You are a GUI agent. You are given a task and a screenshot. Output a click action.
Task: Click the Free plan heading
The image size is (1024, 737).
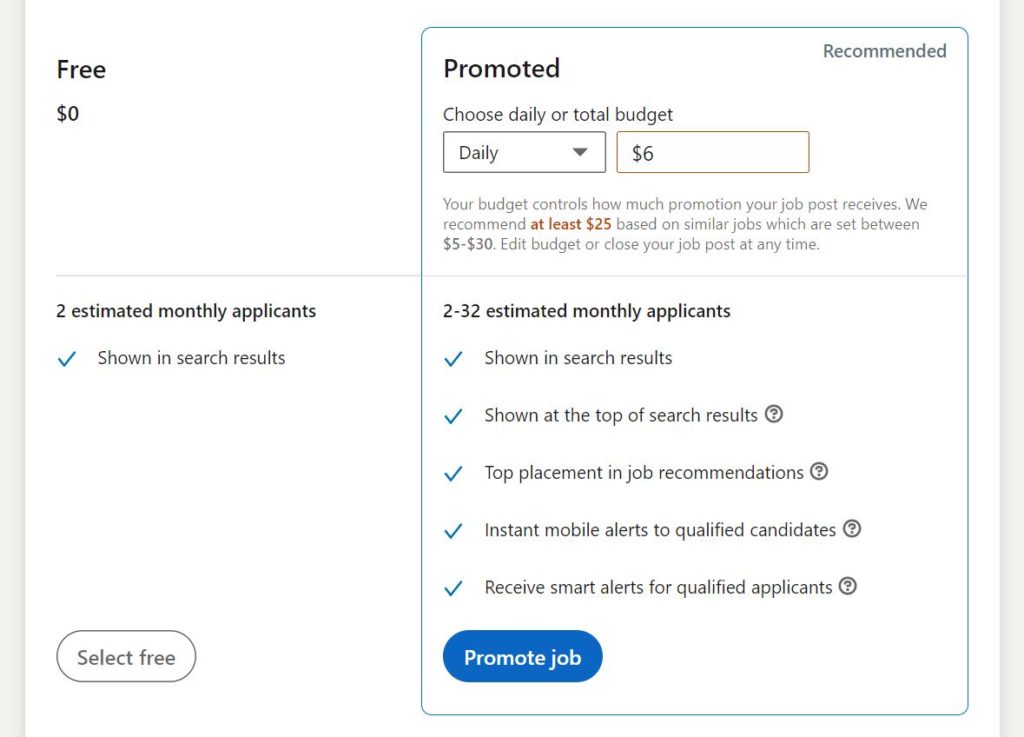[x=81, y=69]
